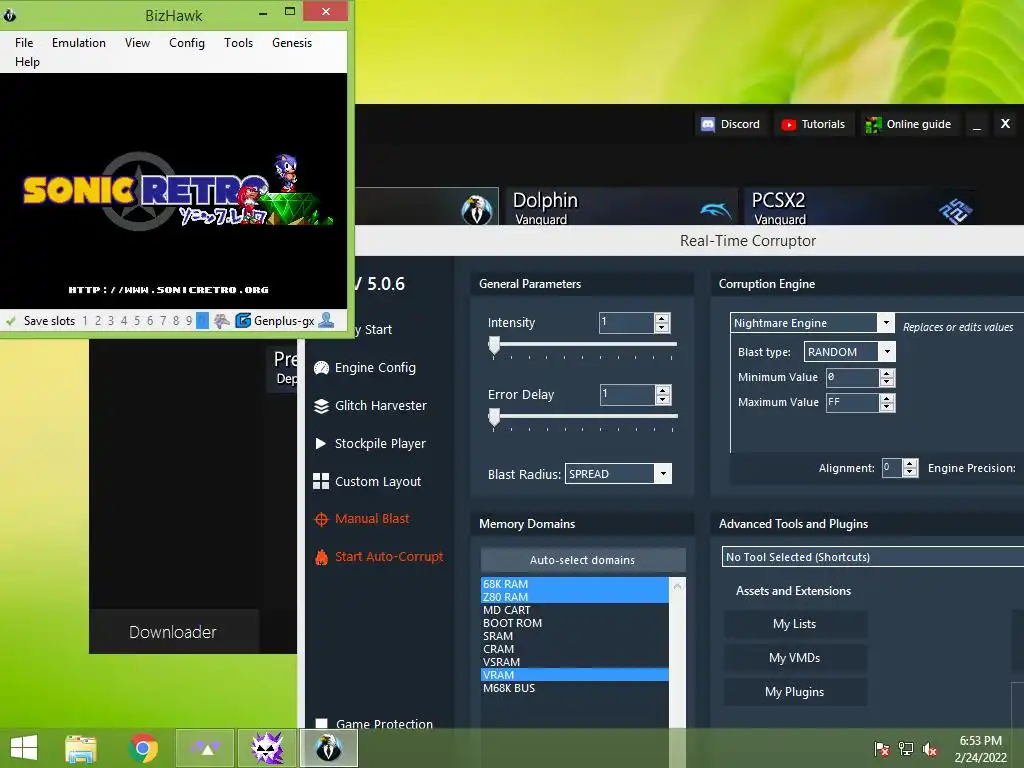This screenshot has height=768, width=1024.
Task: Click the Genplus-gx core icon
Action: (x=243, y=321)
